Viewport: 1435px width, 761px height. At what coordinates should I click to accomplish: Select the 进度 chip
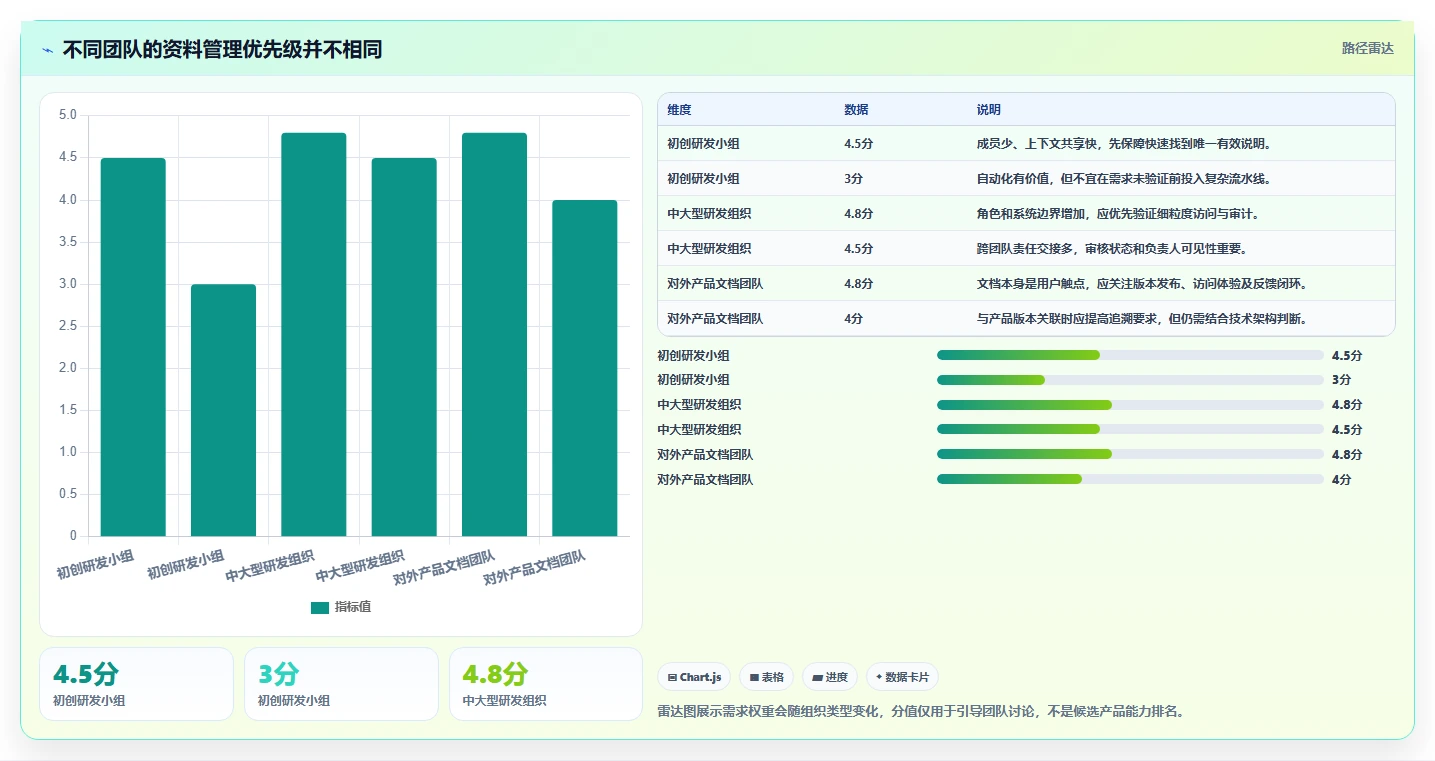pyautogui.click(x=830, y=677)
